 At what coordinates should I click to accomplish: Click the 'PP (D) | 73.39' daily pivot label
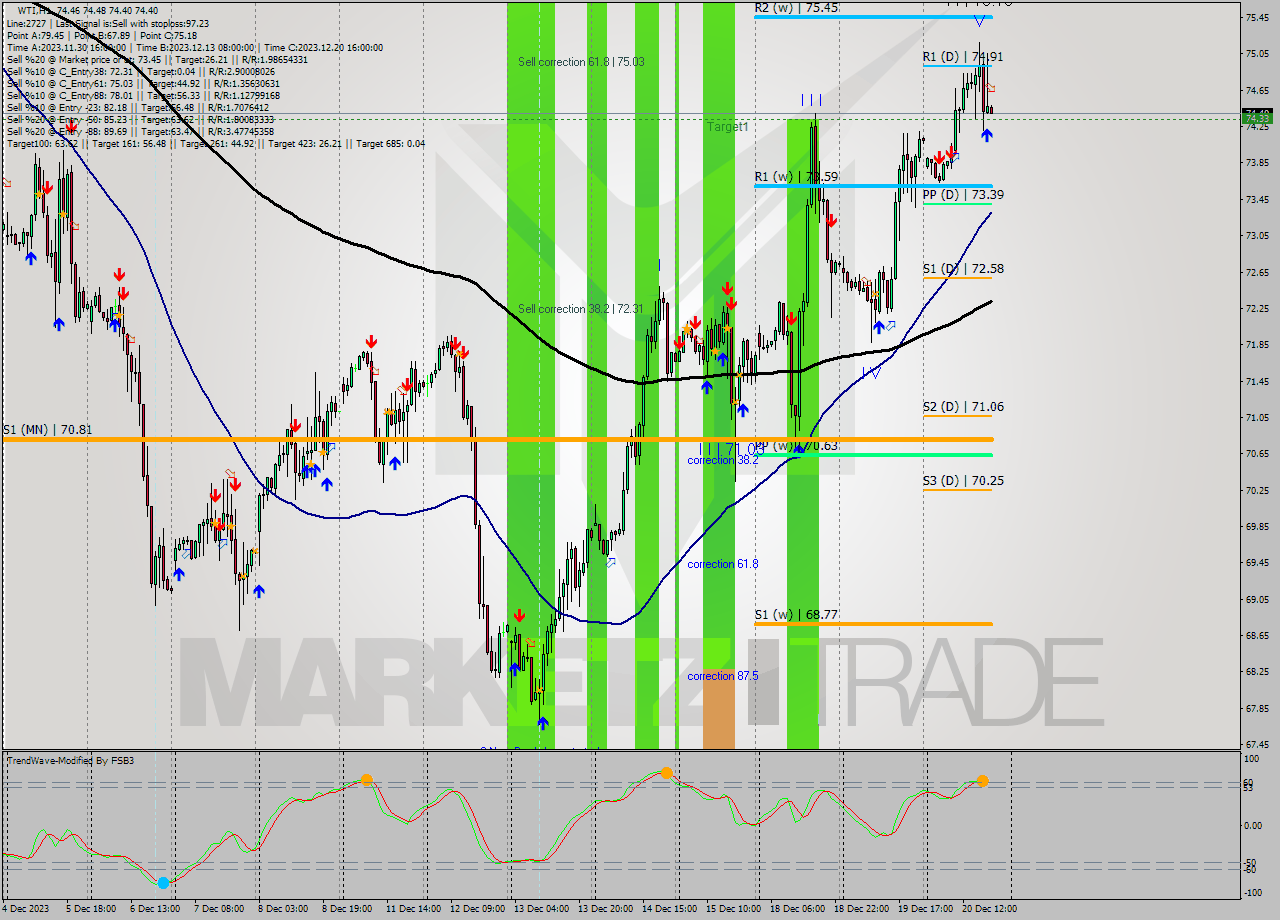coord(963,195)
